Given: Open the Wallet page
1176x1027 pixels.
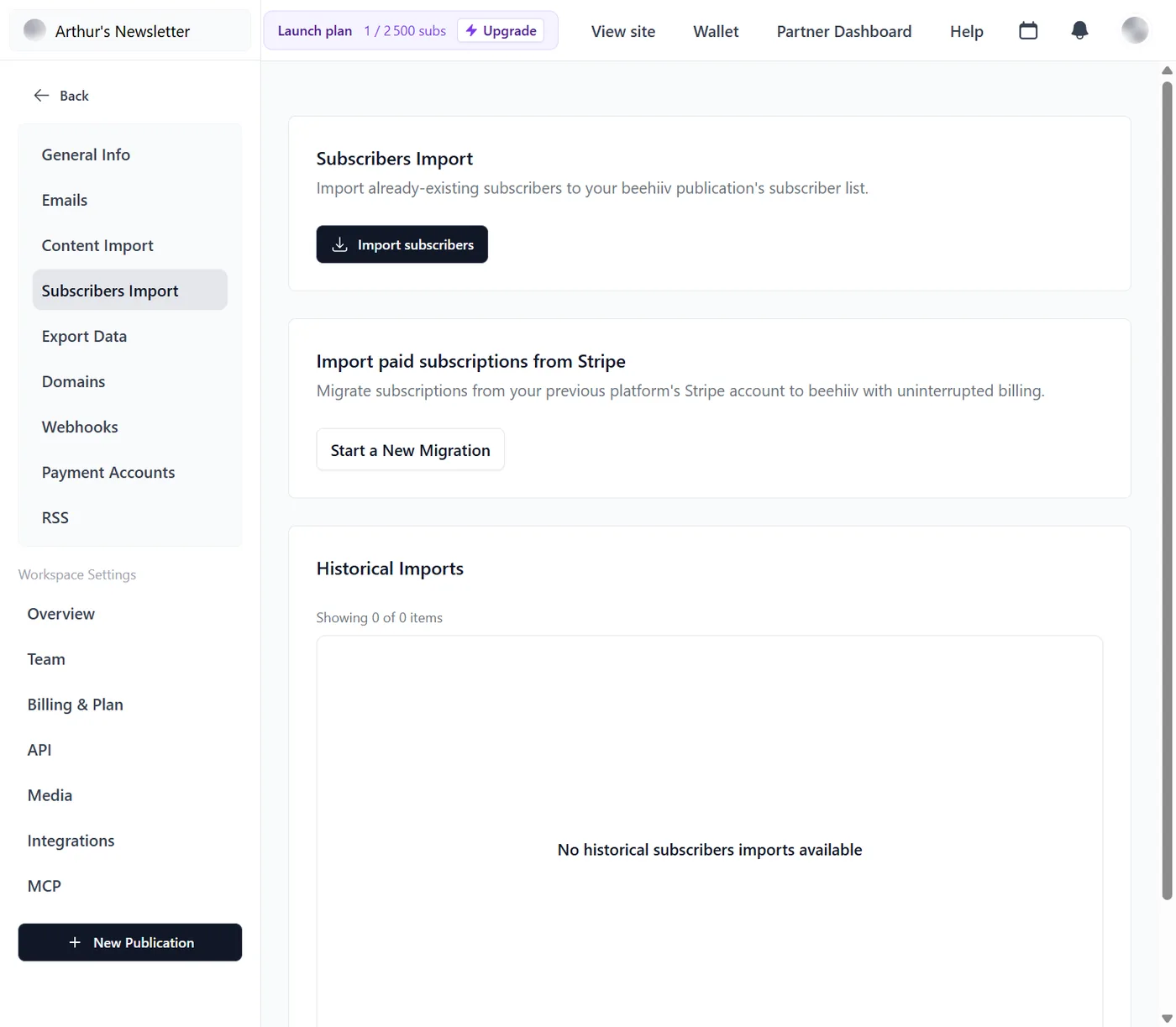Looking at the screenshot, I should click(716, 31).
